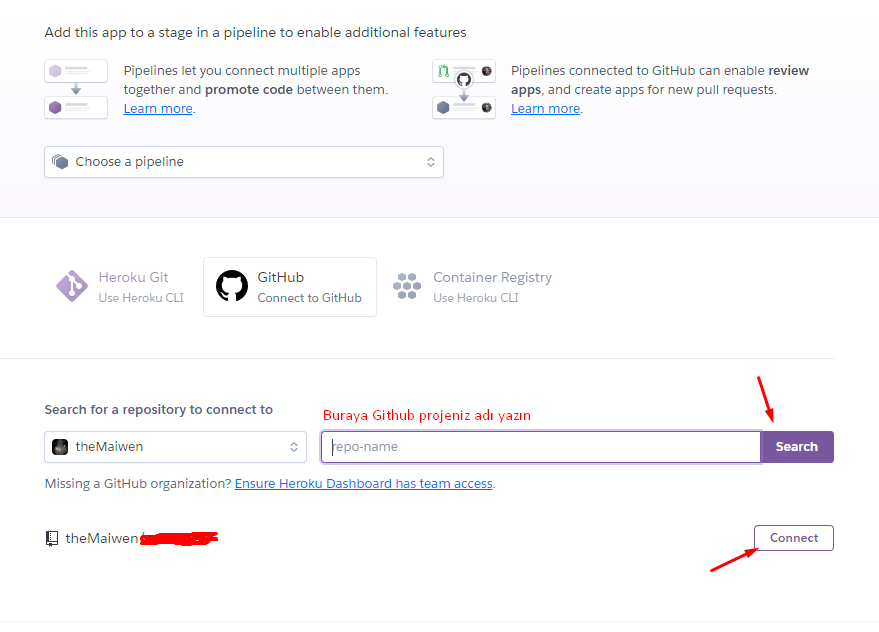
Task: Click the Heroku Git diamond logo icon
Action: click(x=72, y=286)
